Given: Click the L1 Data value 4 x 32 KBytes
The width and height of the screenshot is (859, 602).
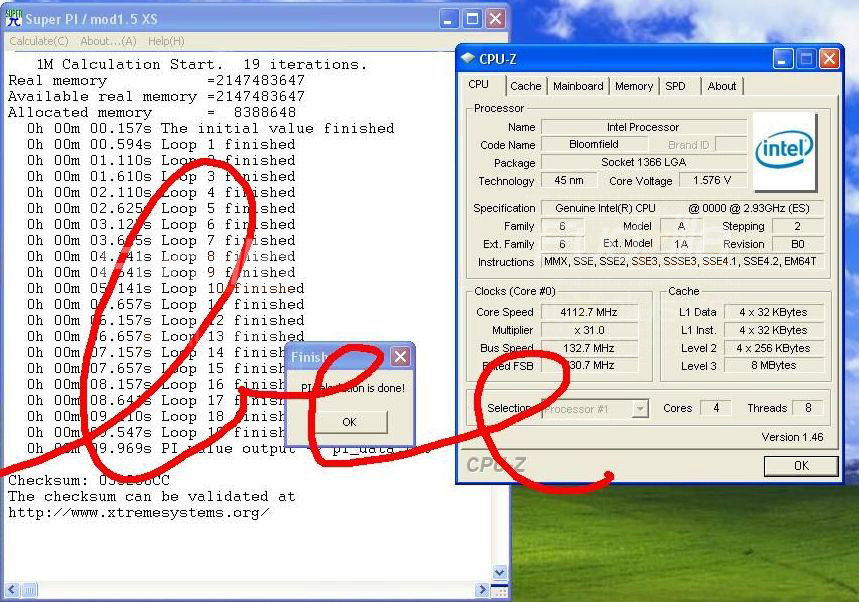Looking at the screenshot, I should coord(774,312).
